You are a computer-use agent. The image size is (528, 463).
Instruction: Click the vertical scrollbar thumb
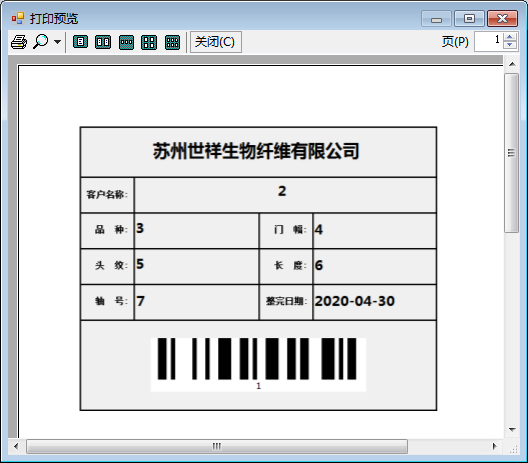[512, 153]
